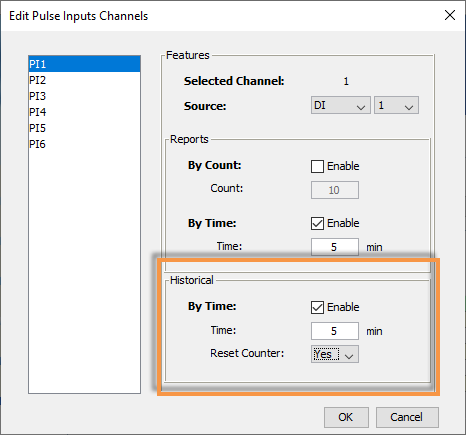
Task: Click the disabled Count field
Action: pyautogui.click(x=335, y=190)
